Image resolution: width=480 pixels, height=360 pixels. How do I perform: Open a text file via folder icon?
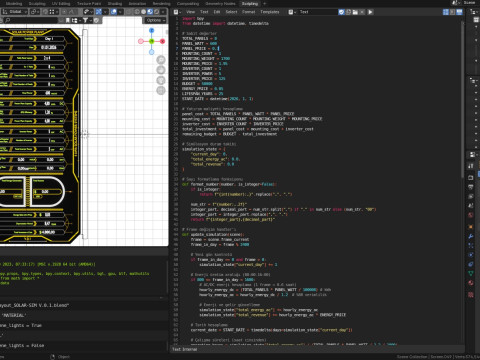point(355,12)
